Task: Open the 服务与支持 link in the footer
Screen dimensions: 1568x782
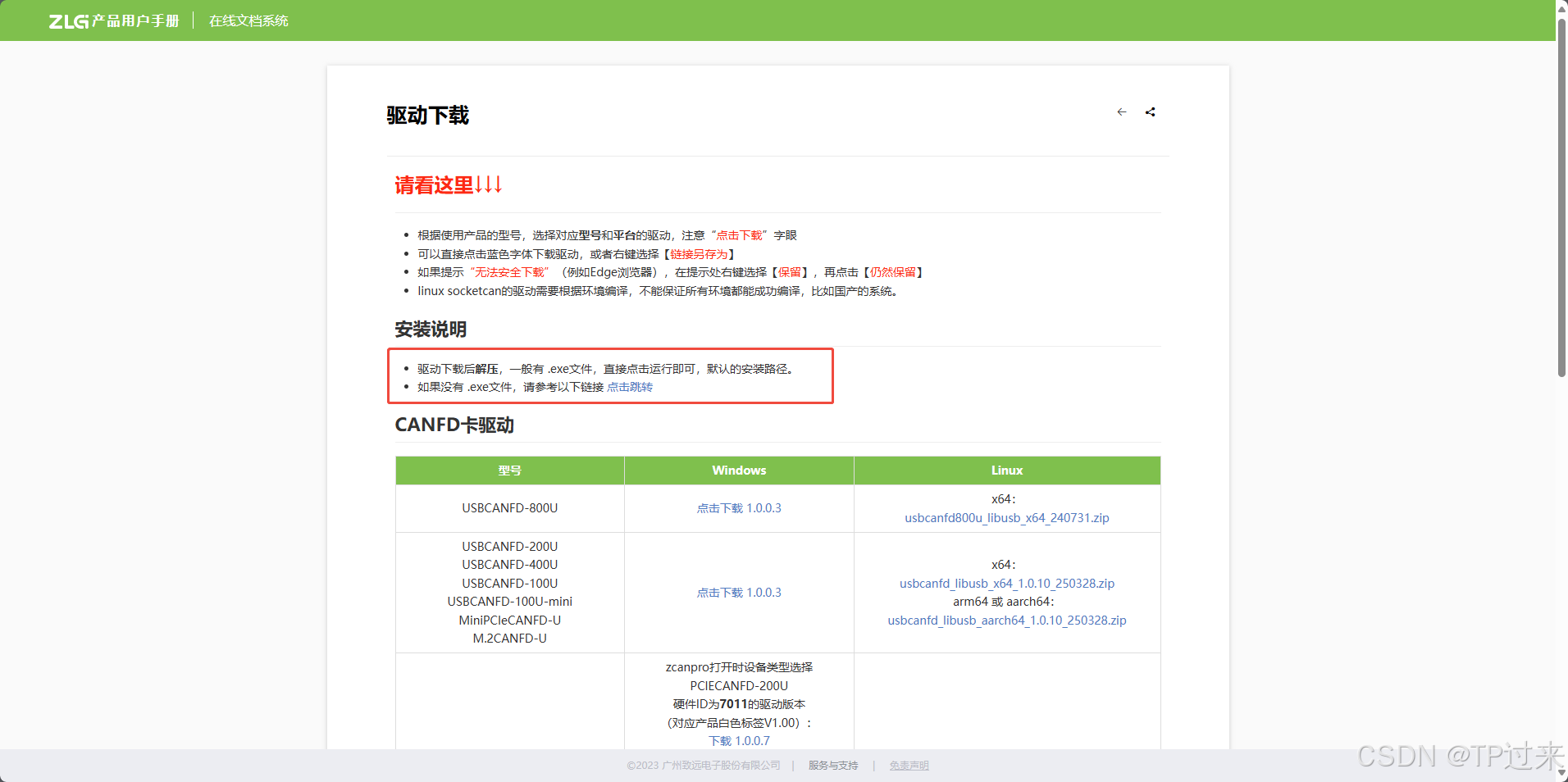Action: 832,765
